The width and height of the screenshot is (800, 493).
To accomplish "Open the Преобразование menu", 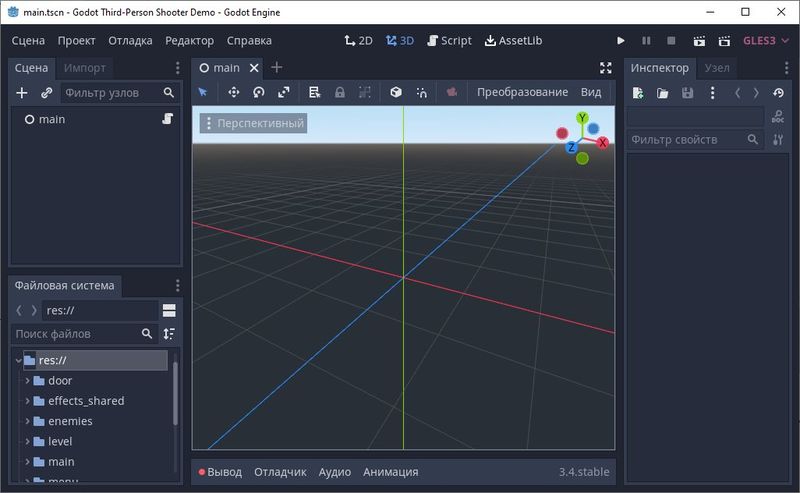I will point(522,92).
